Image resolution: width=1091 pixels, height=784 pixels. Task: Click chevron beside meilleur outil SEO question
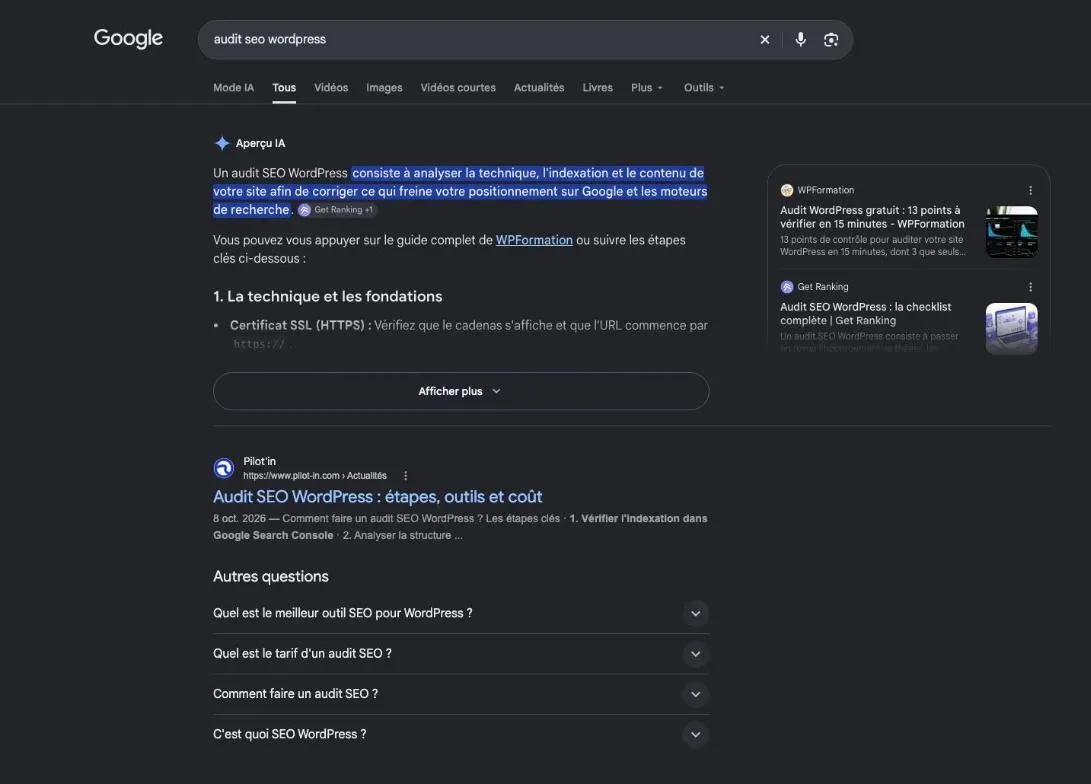pyautogui.click(x=695, y=614)
